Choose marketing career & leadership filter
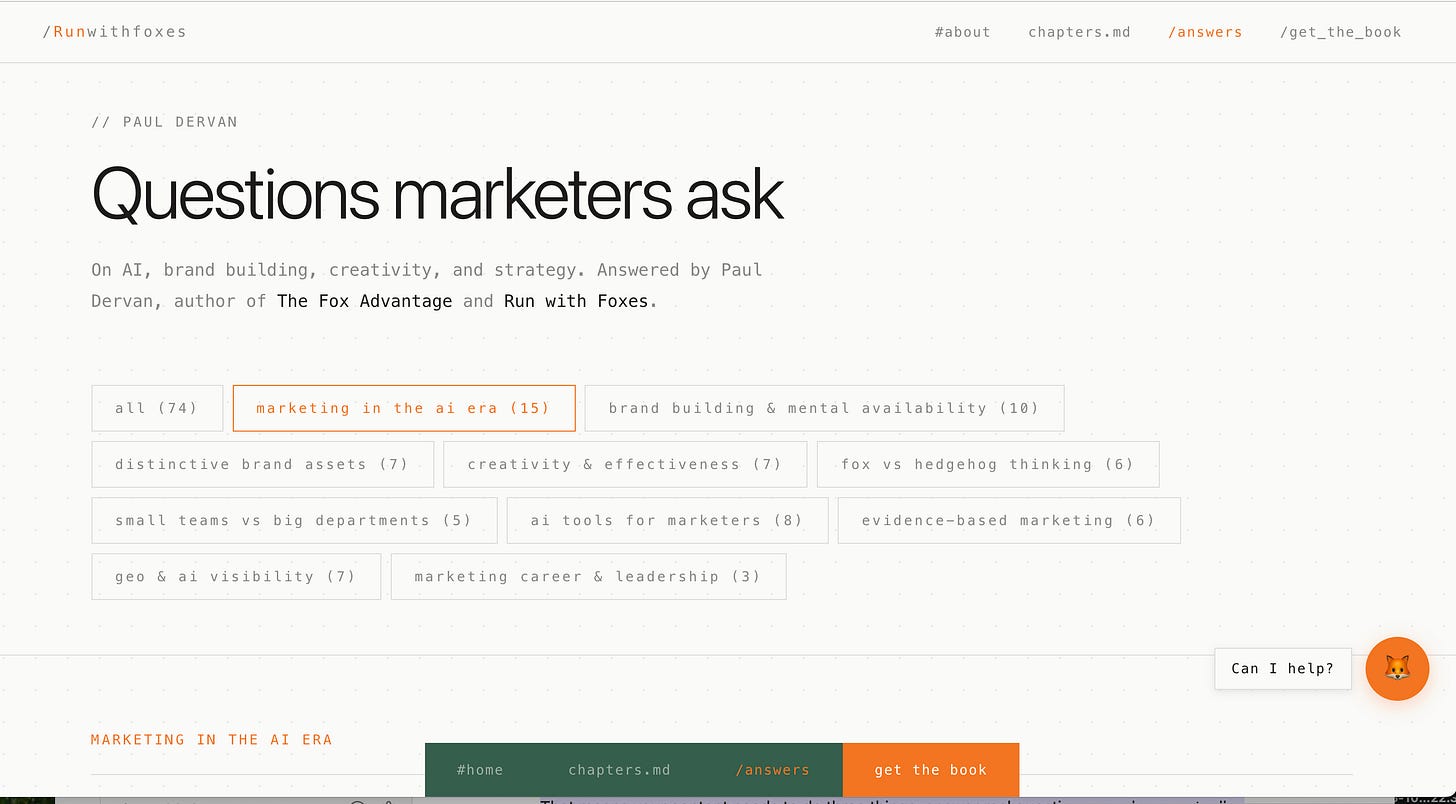The image size is (1456, 804). point(588,576)
